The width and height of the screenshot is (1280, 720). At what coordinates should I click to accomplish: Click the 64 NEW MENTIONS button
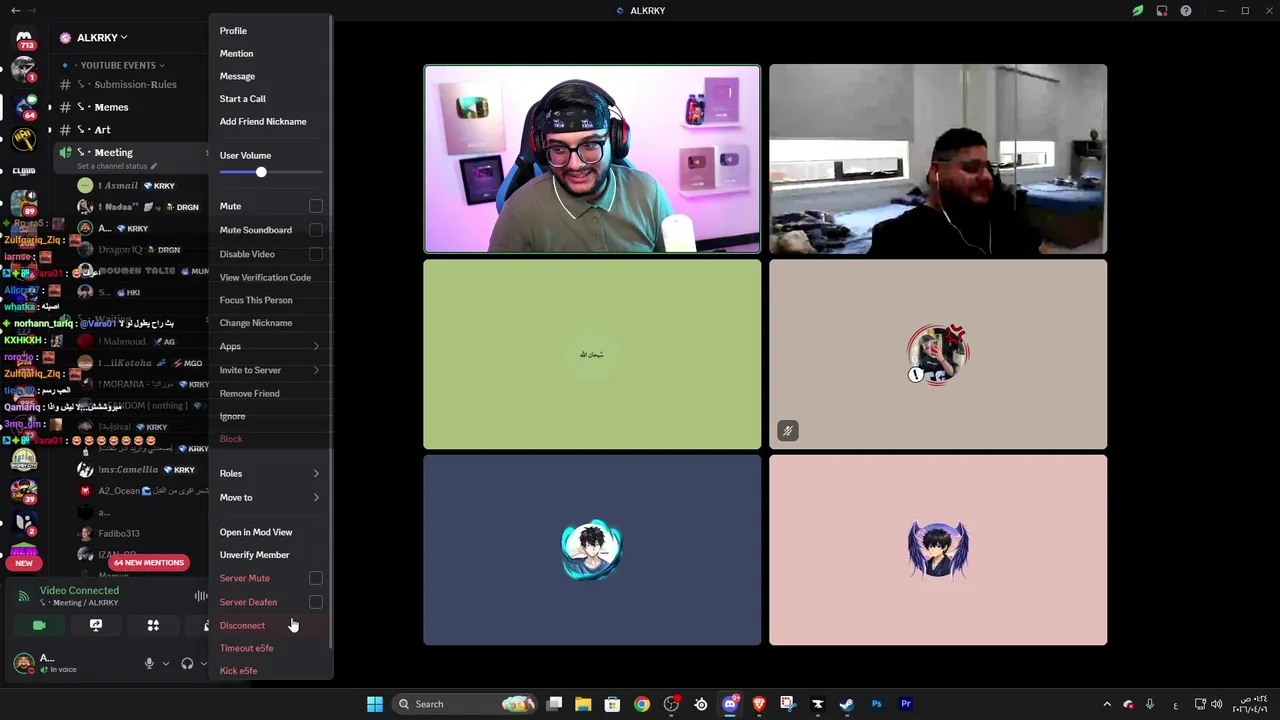[x=148, y=563]
